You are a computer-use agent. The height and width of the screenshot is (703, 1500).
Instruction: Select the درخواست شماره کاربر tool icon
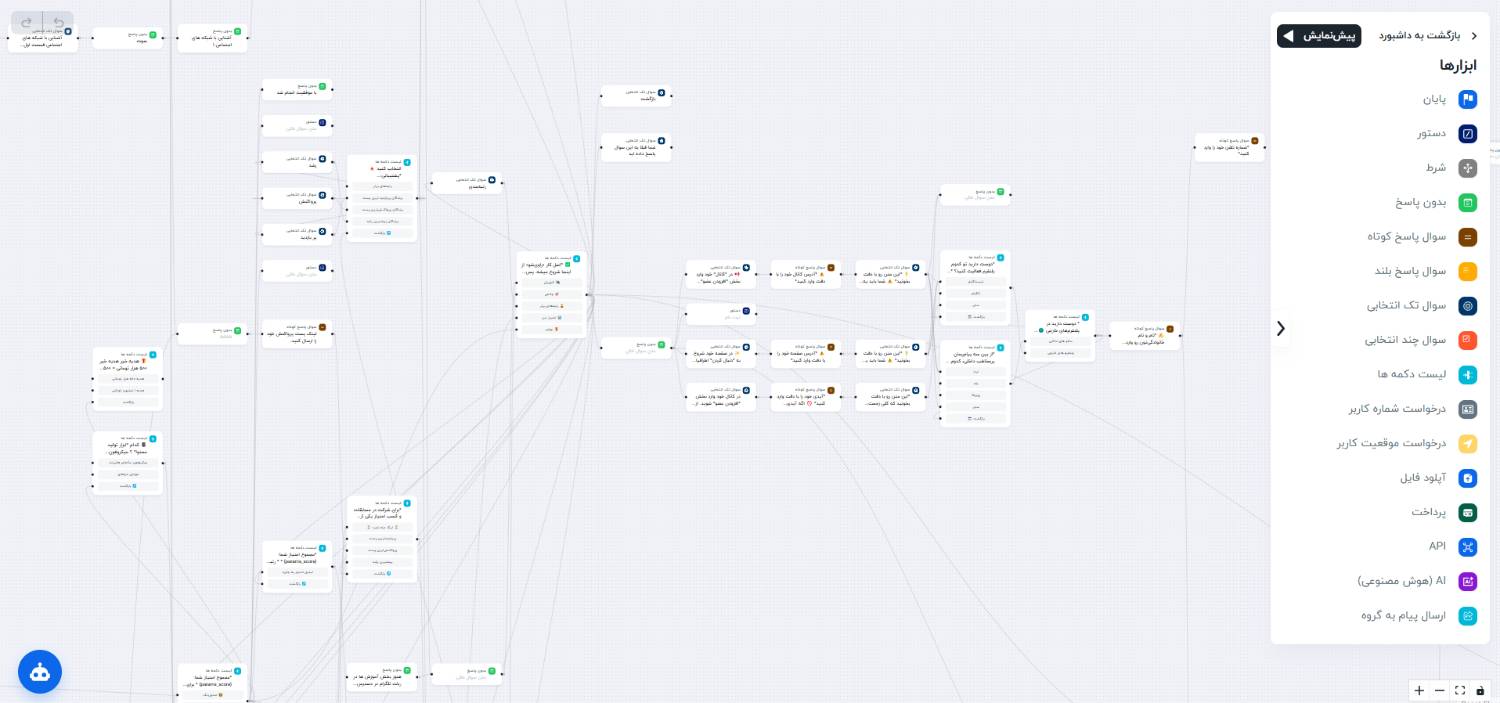click(1467, 409)
